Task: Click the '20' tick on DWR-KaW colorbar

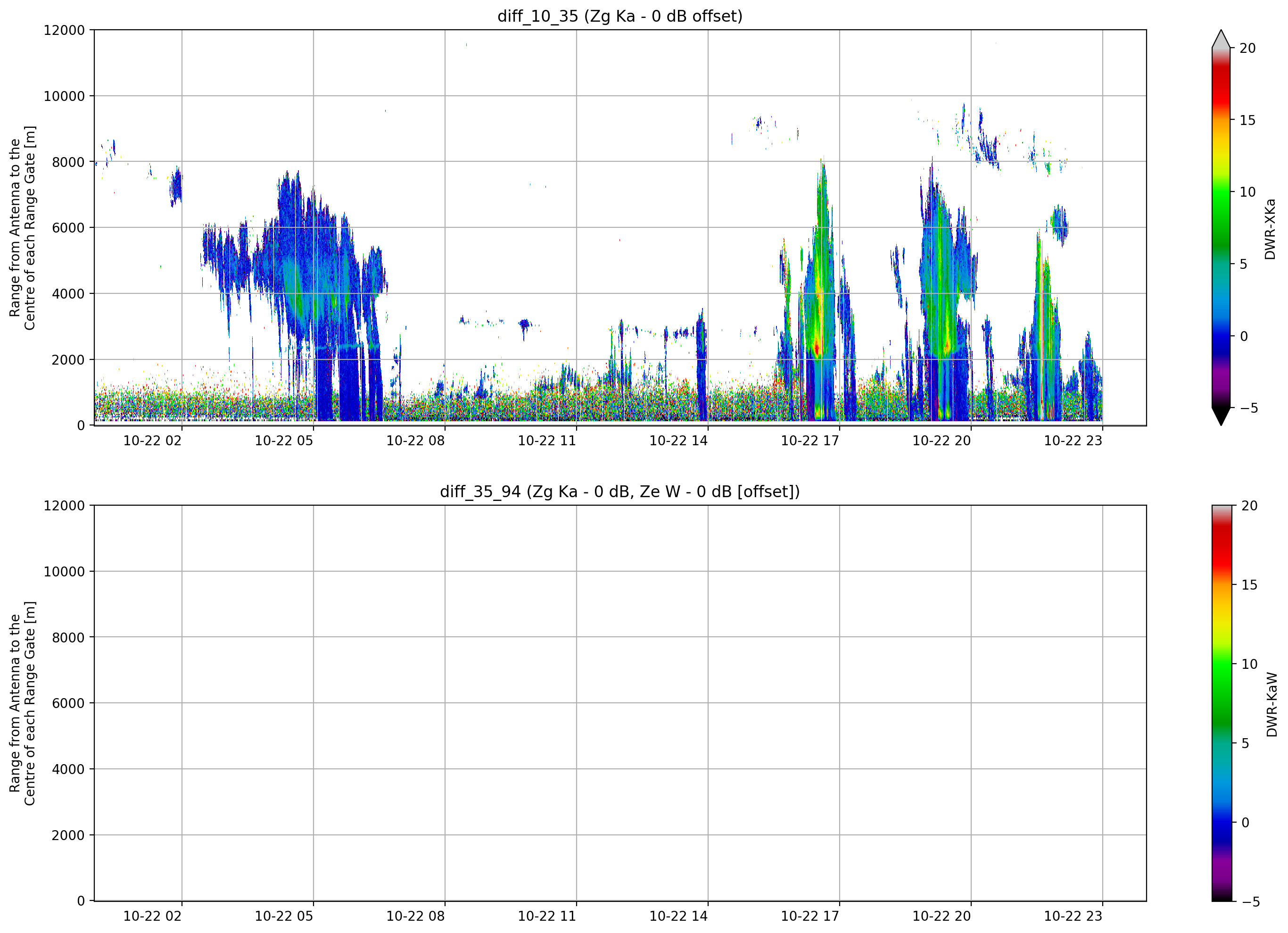Action: [1249, 506]
